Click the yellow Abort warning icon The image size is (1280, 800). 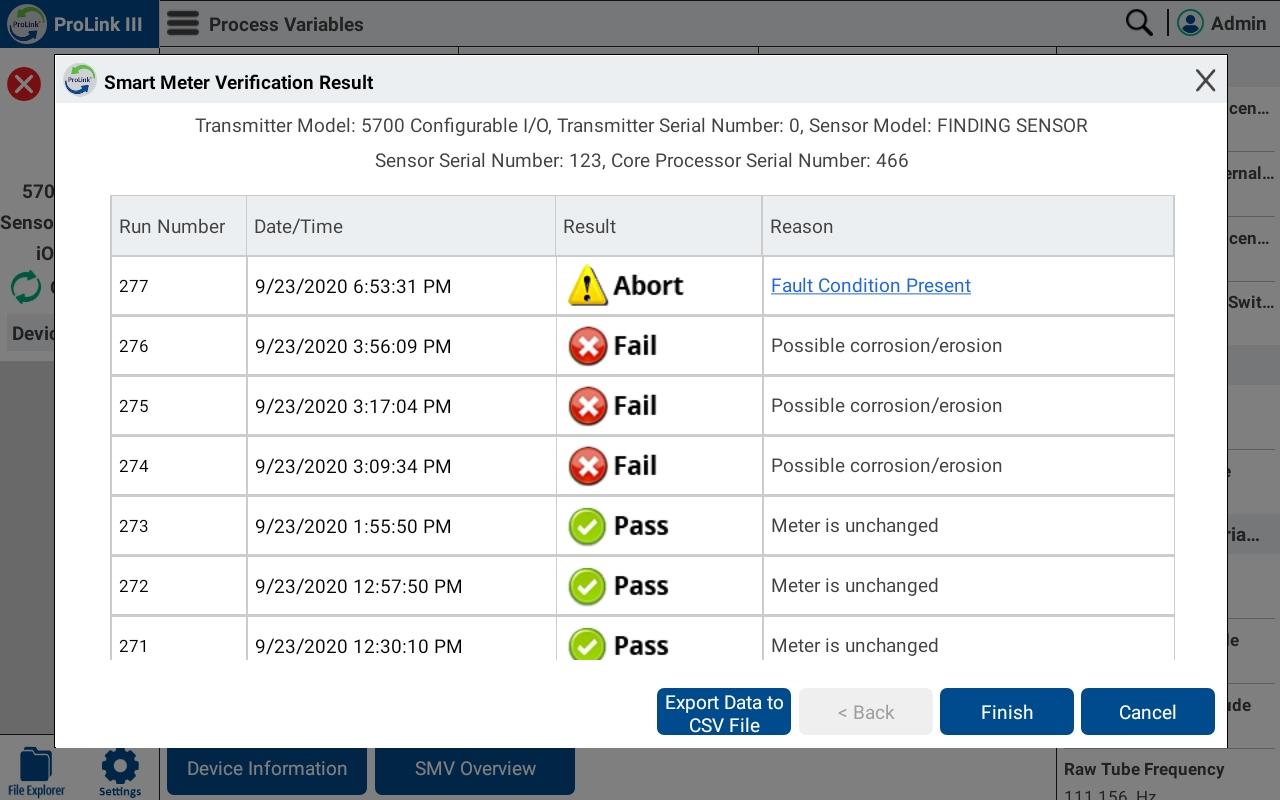pyautogui.click(x=587, y=286)
